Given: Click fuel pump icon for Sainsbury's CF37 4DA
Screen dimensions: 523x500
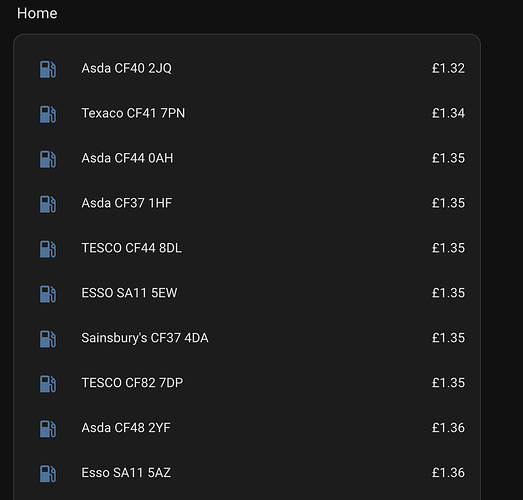Looking at the screenshot, I should [48, 339].
